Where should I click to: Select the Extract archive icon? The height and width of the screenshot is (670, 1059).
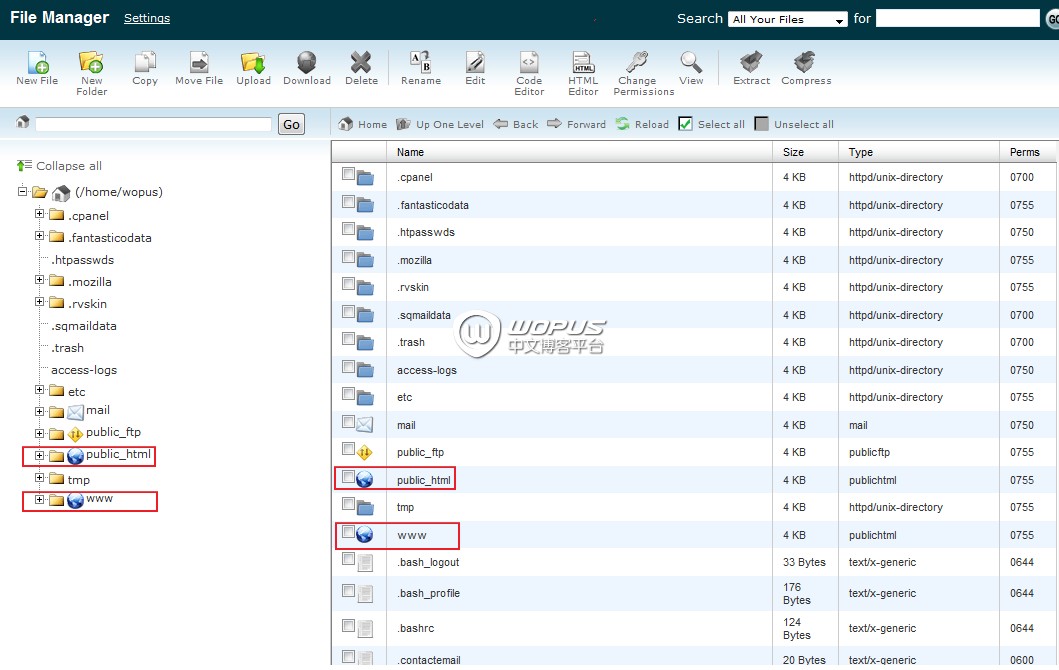click(x=751, y=62)
